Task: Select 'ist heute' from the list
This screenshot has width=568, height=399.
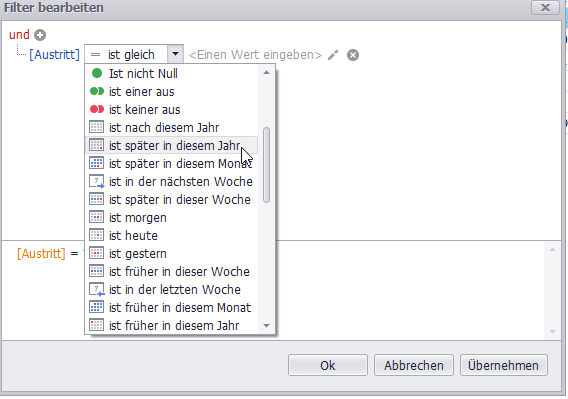Action: [x=172, y=236]
